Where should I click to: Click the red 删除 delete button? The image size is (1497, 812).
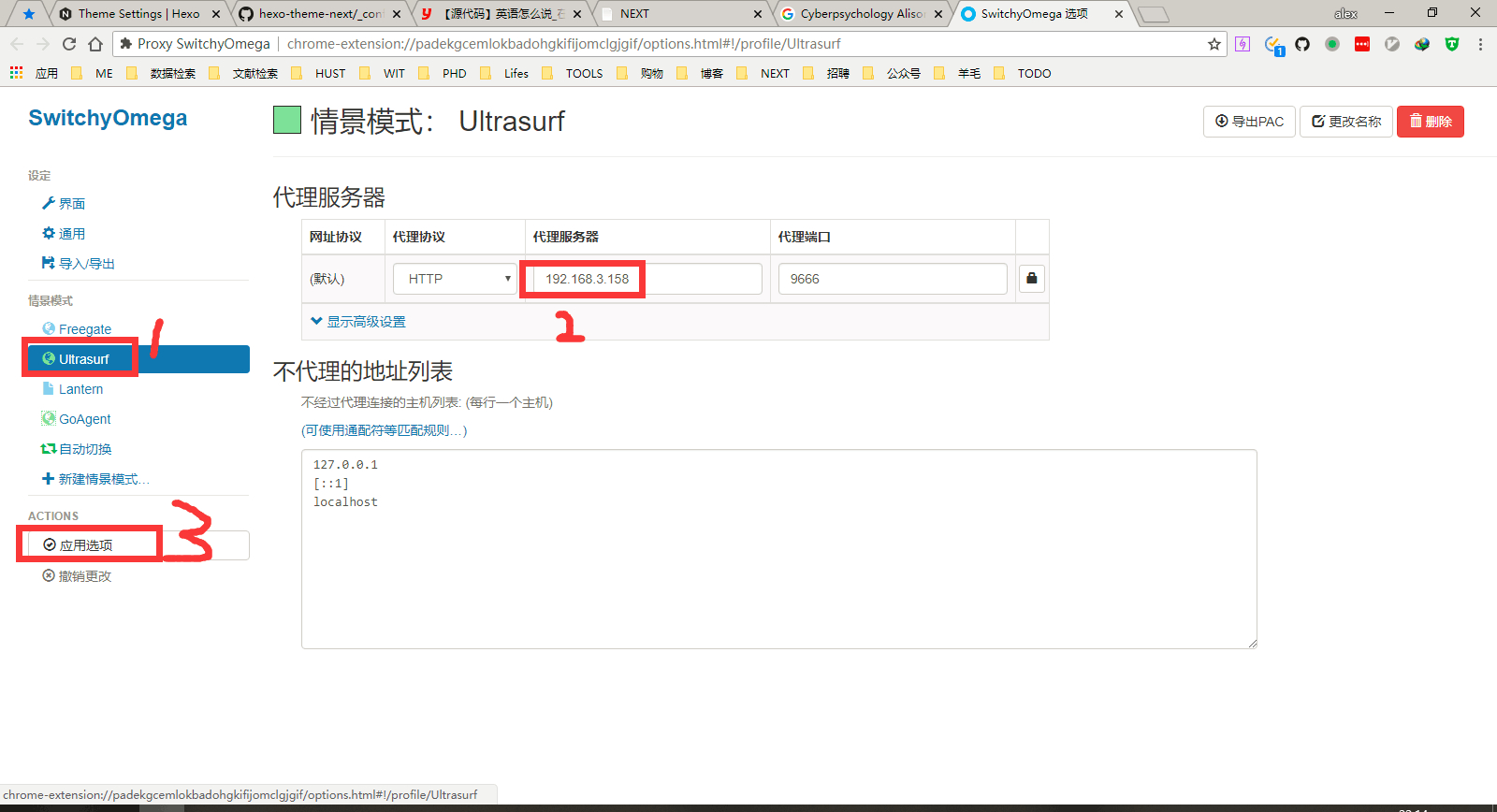(x=1431, y=122)
